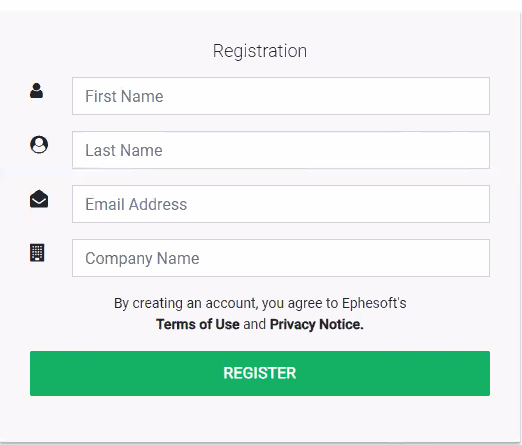Click the white REGISTER label on the button
Image resolution: width=522 pixels, height=445 pixels.
click(260, 373)
